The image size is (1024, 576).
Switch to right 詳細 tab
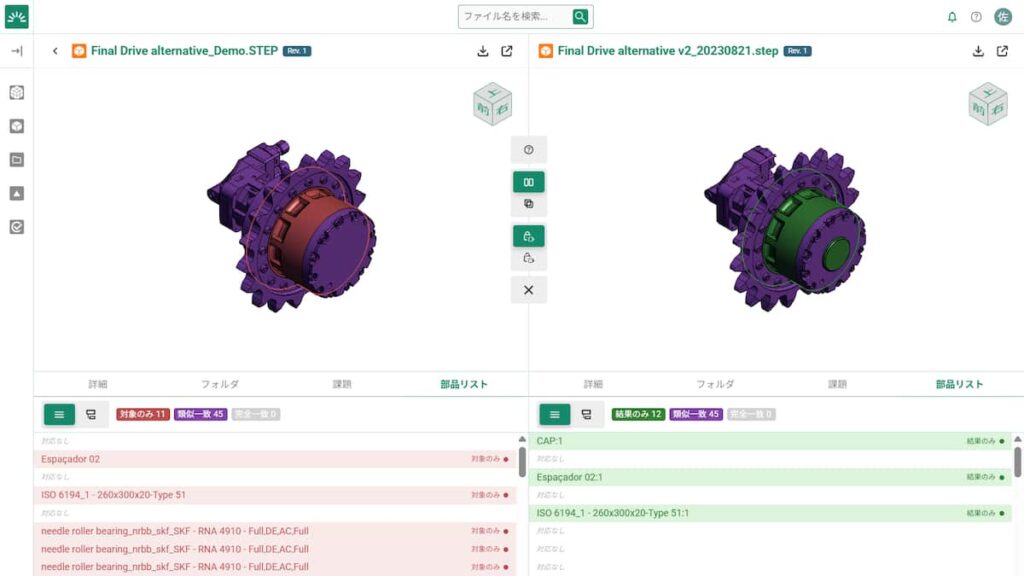coord(593,384)
